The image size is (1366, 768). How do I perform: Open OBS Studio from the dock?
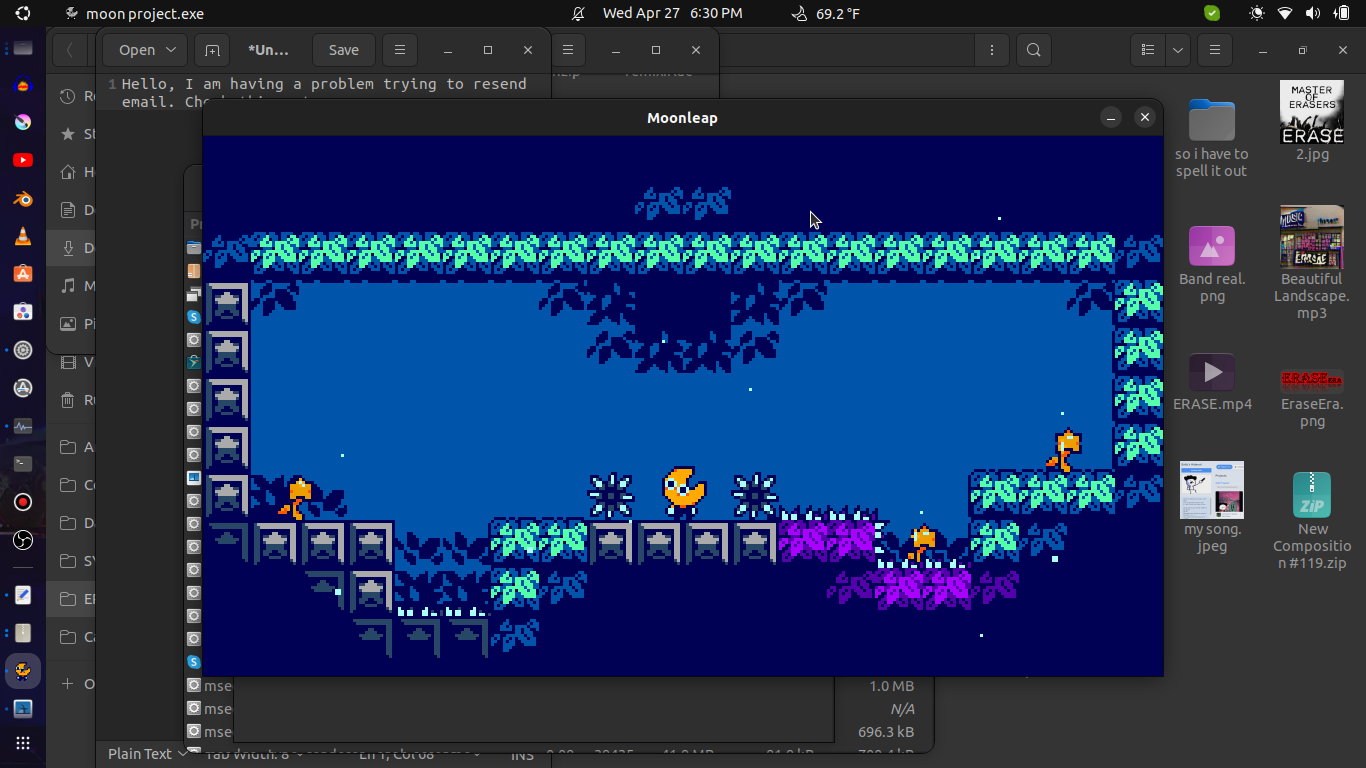(x=23, y=541)
